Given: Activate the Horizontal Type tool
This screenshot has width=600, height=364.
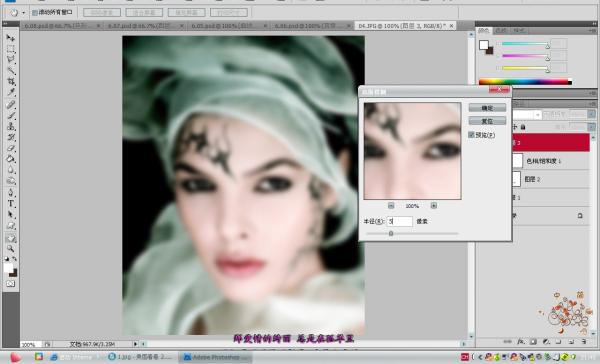Looking at the screenshot, I should click(x=10, y=204).
